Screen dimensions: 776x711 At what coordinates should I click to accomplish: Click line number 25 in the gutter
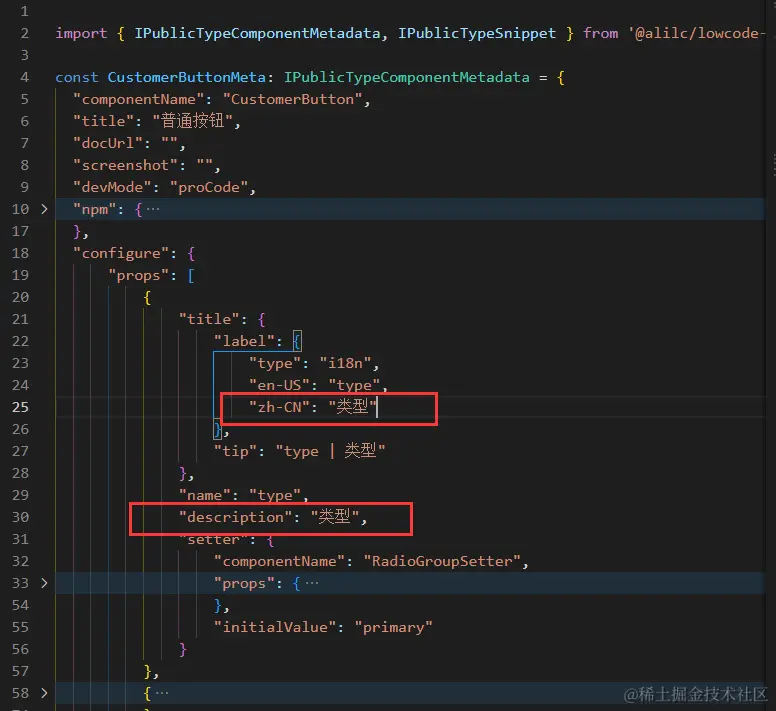[20, 407]
